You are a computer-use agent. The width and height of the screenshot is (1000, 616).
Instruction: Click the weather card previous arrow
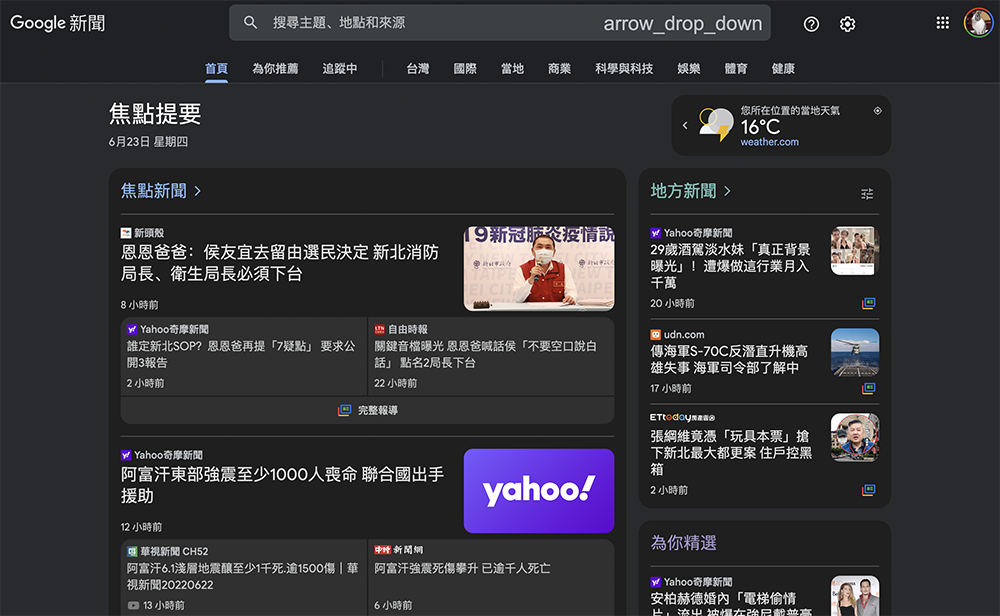[x=685, y=126]
